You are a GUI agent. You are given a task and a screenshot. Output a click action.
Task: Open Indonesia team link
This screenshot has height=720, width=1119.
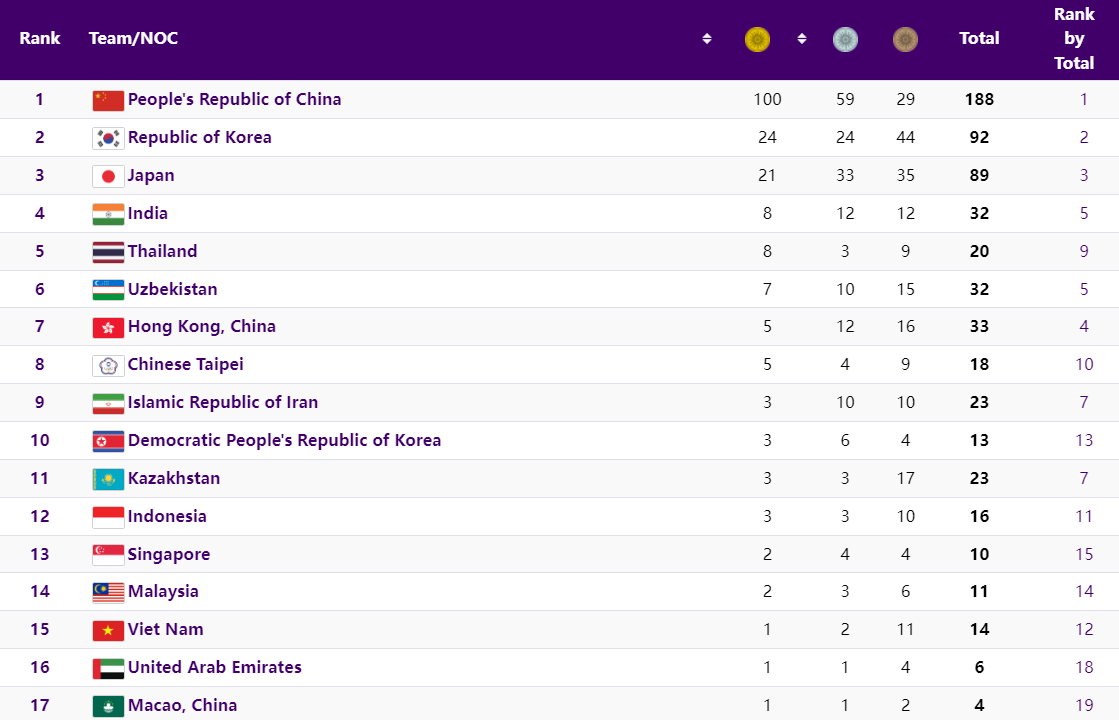(x=167, y=516)
